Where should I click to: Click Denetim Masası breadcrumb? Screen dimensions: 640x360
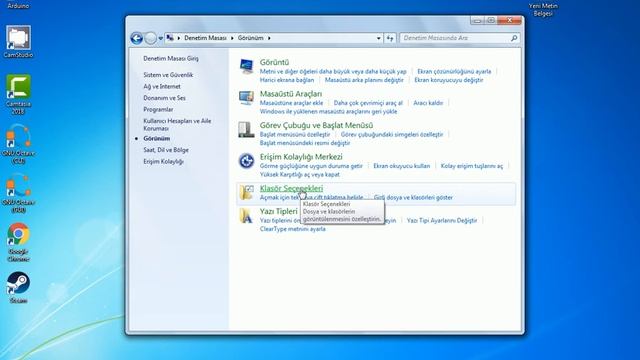[205, 38]
